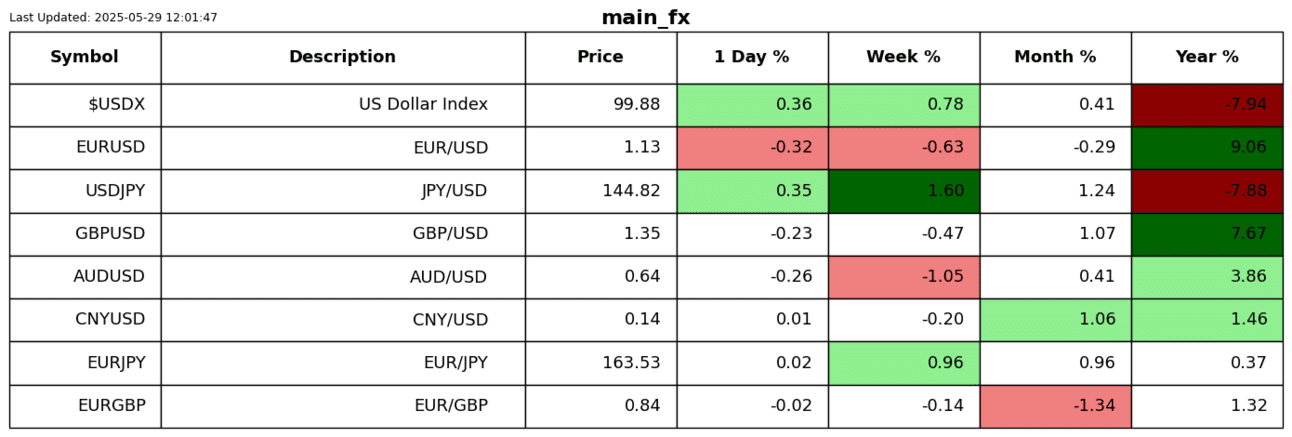Click the dark green 9.06 Year % cell
Screen dimensions: 1292x437
1207,148
